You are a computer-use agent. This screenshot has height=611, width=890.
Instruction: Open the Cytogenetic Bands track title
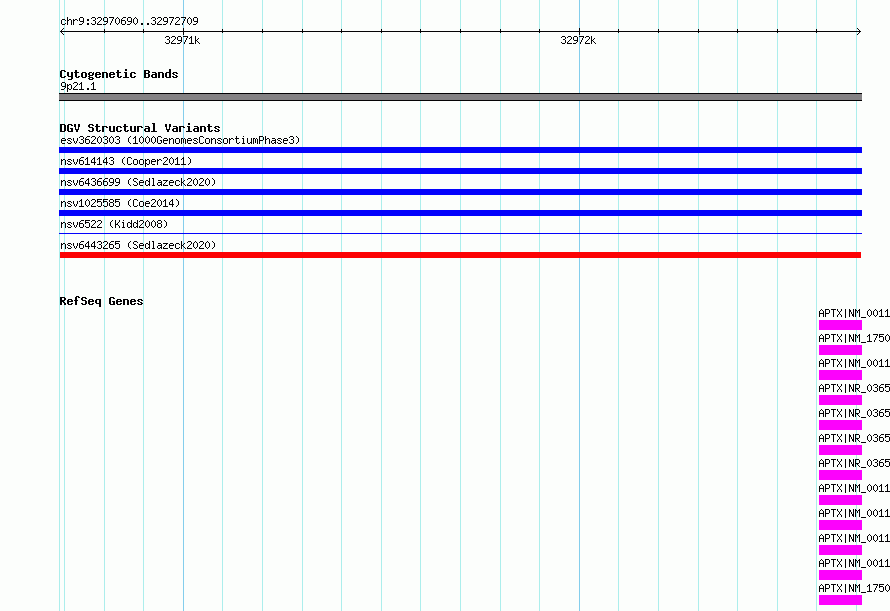click(x=119, y=74)
